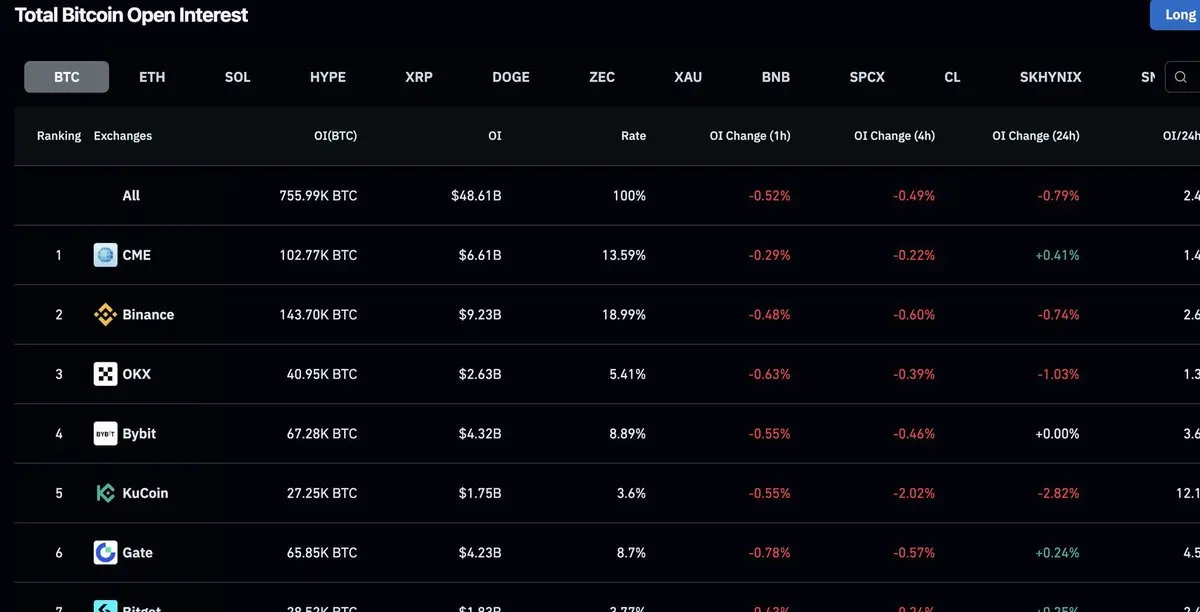Click the Bitget logo icon

(x=105, y=606)
